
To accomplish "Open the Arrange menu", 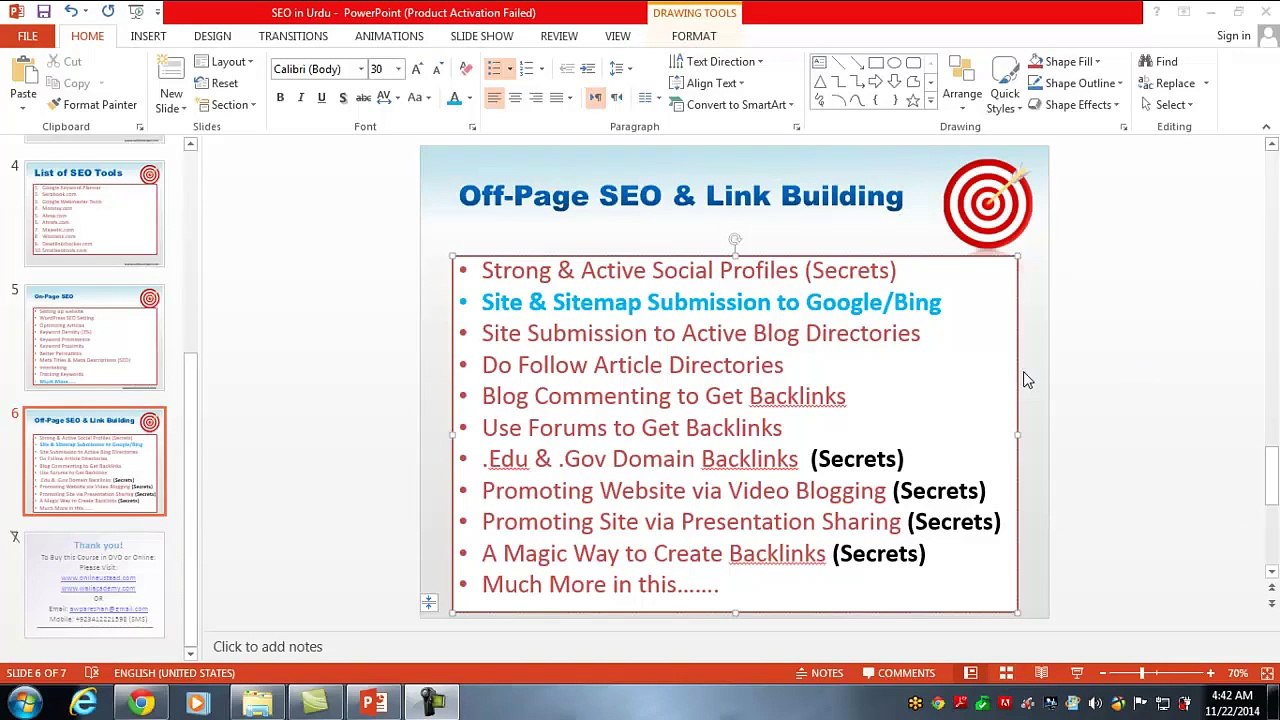I will (962, 82).
